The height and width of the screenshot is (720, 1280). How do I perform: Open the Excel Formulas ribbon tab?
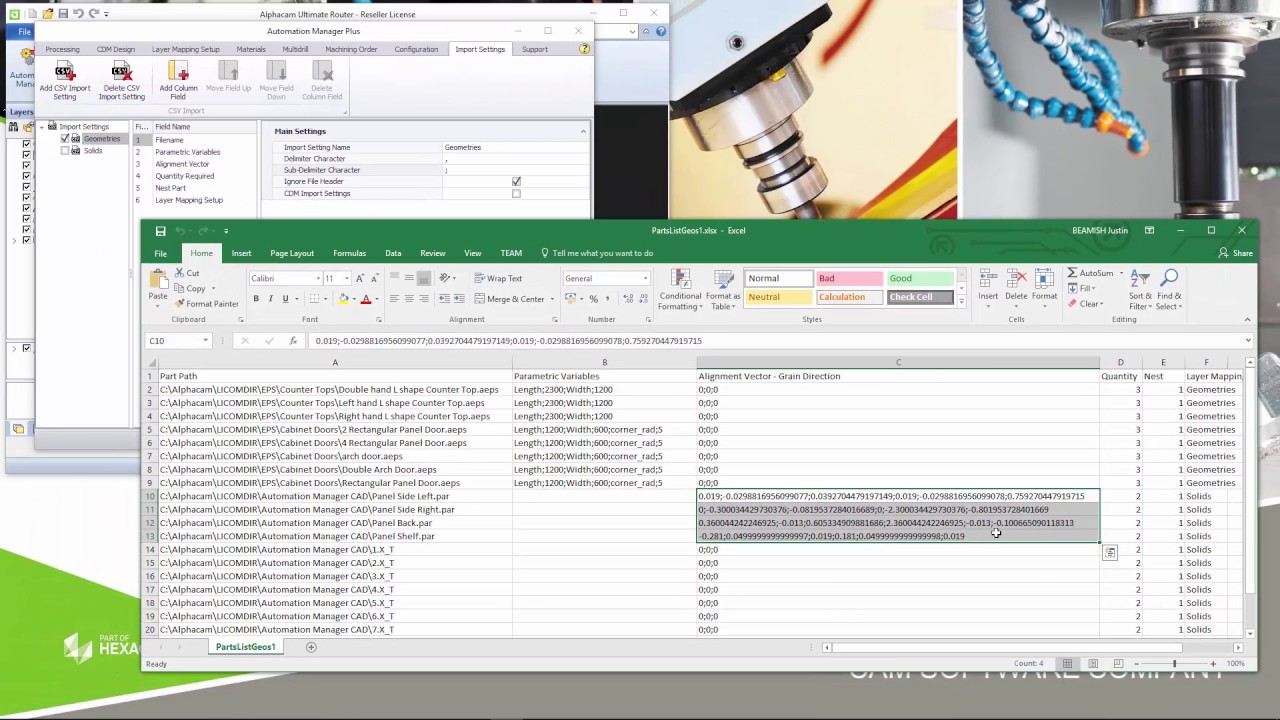point(349,253)
